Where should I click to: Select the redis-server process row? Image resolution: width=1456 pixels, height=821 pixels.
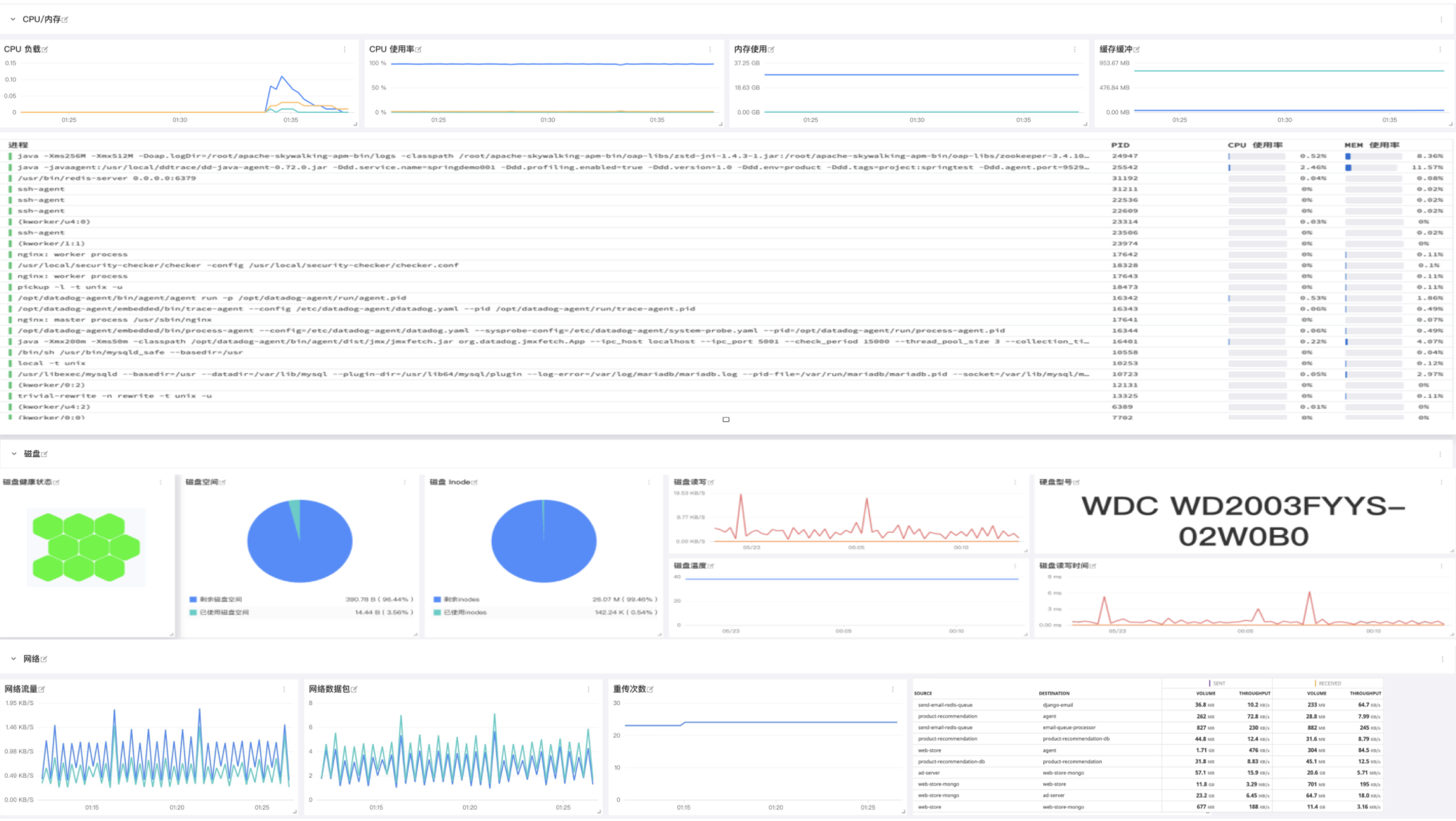[106, 178]
